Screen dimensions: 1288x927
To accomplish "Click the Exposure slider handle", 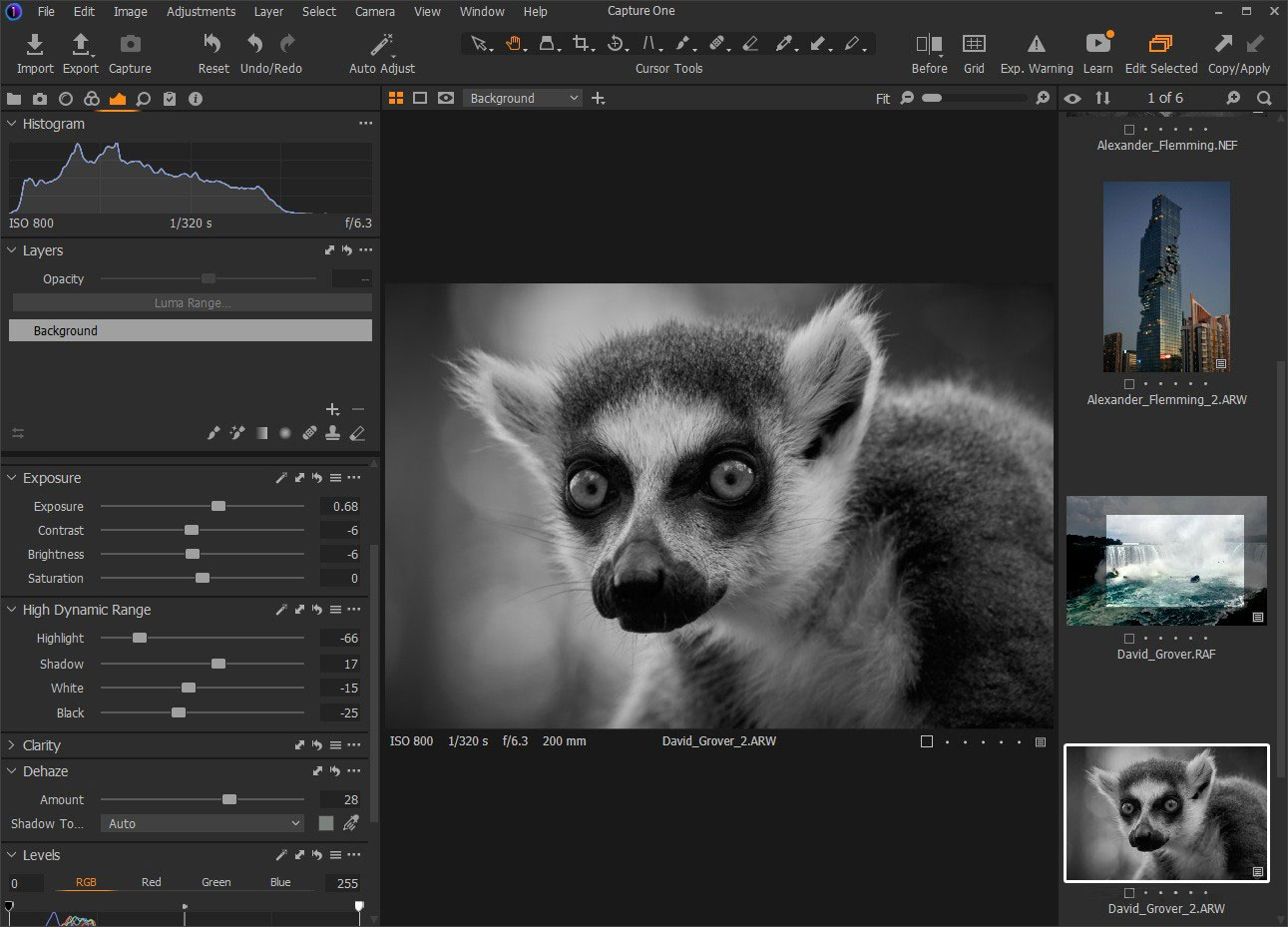I will tap(218, 507).
